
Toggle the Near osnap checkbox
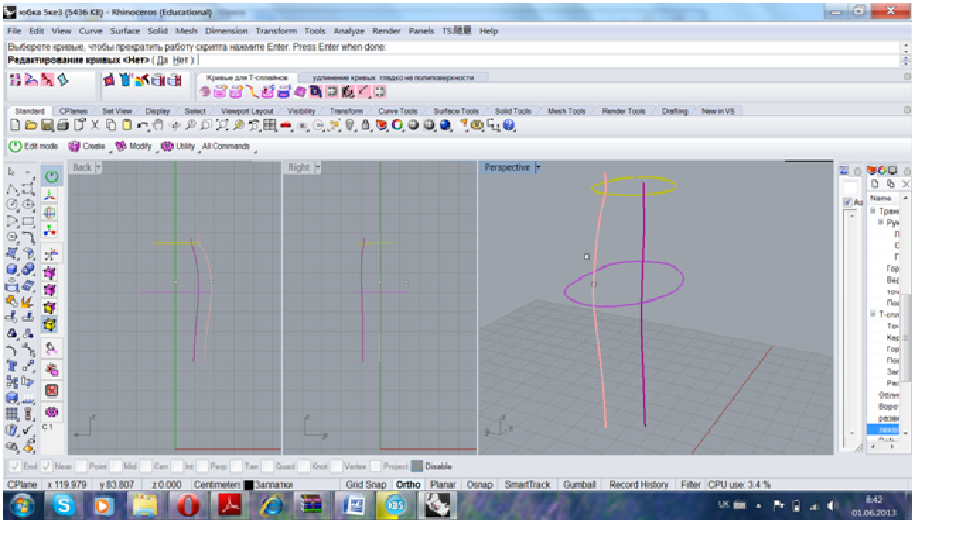click(45, 466)
